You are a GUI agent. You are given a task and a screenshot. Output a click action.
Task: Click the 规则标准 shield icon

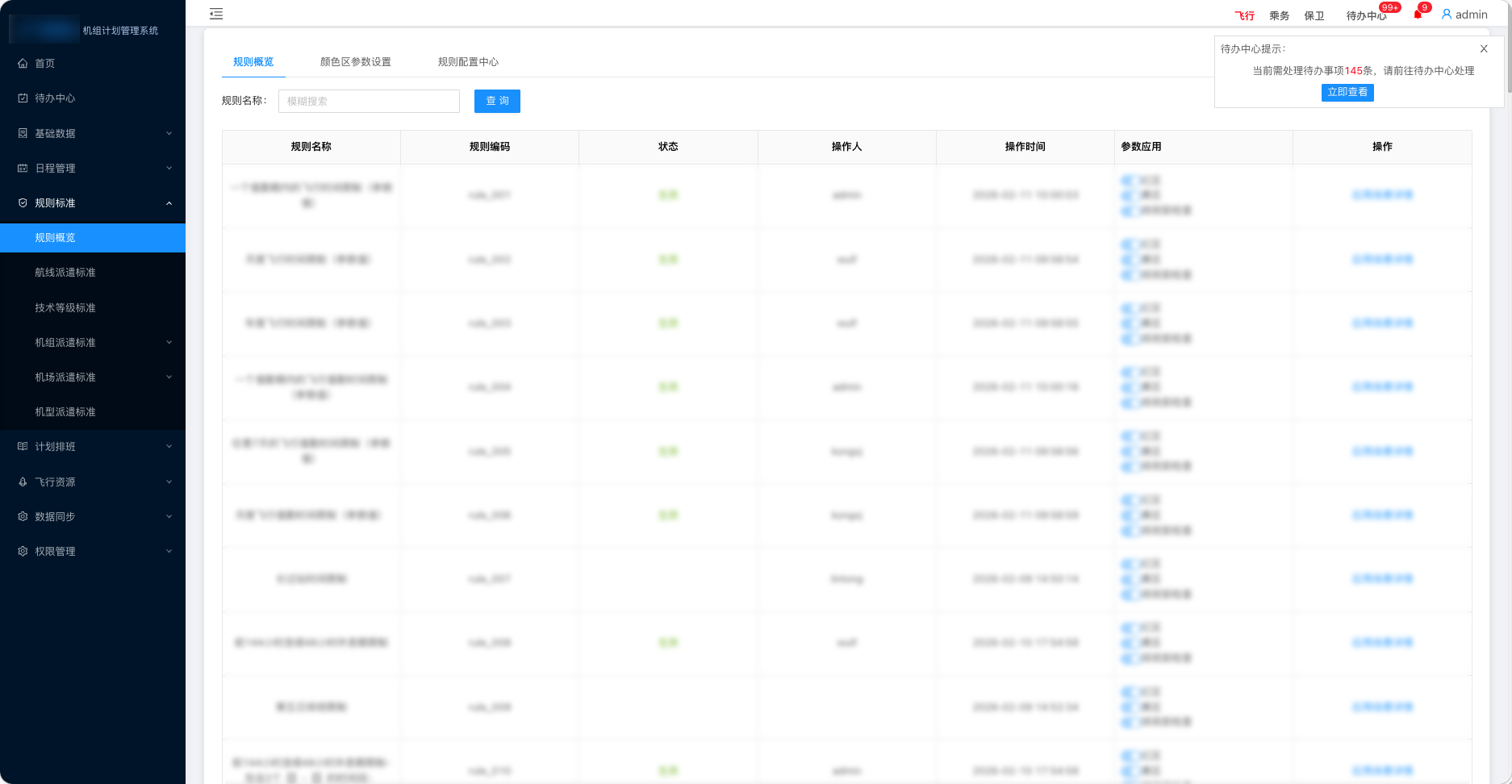pos(23,202)
